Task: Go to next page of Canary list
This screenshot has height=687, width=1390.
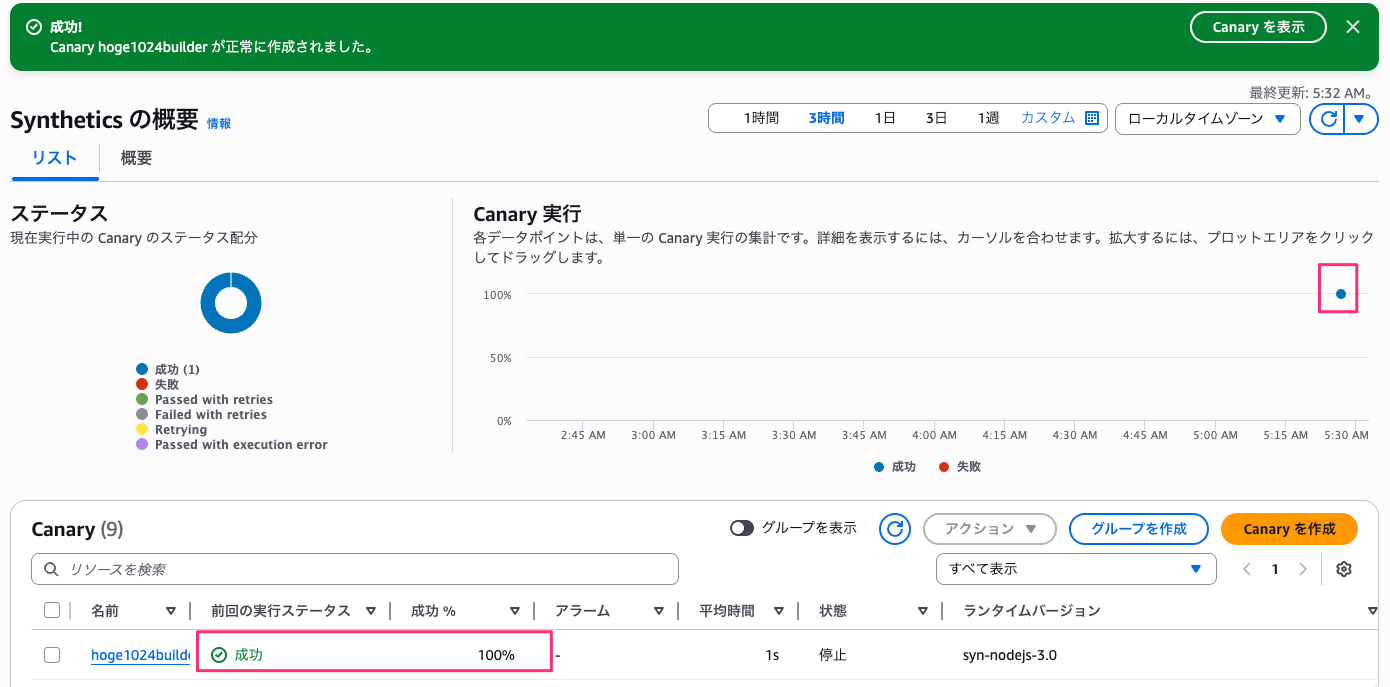Action: [x=1302, y=569]
